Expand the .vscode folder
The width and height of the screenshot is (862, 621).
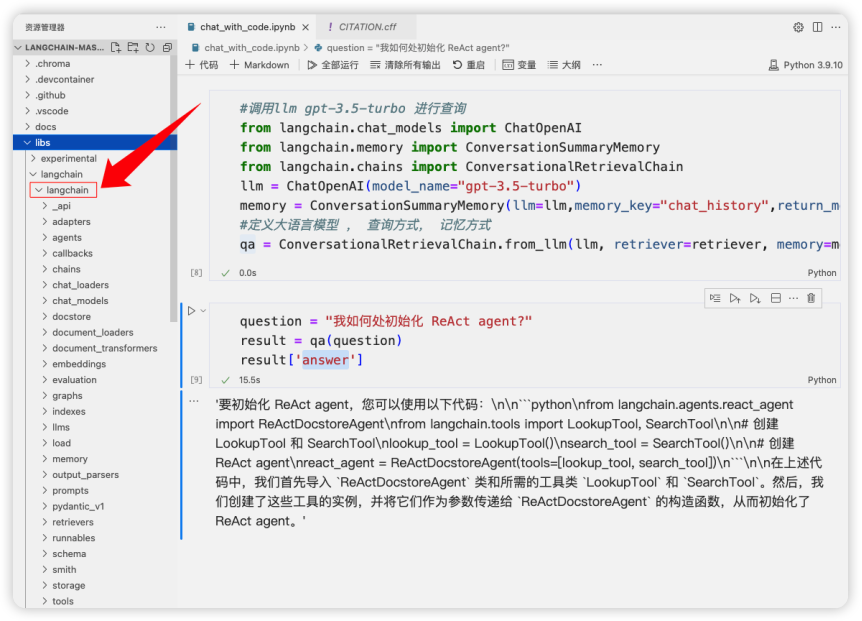95,111
